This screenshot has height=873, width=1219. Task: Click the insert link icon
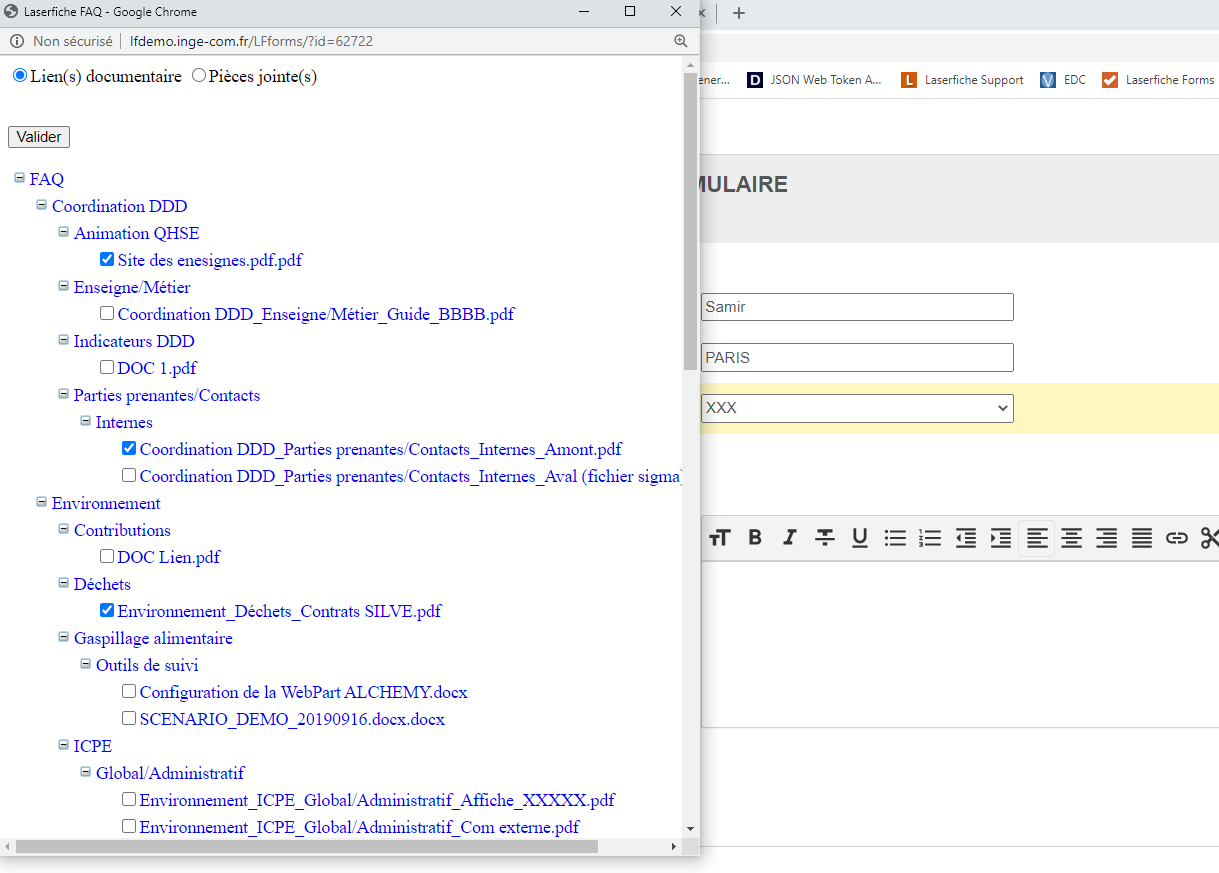[1177, 538]
